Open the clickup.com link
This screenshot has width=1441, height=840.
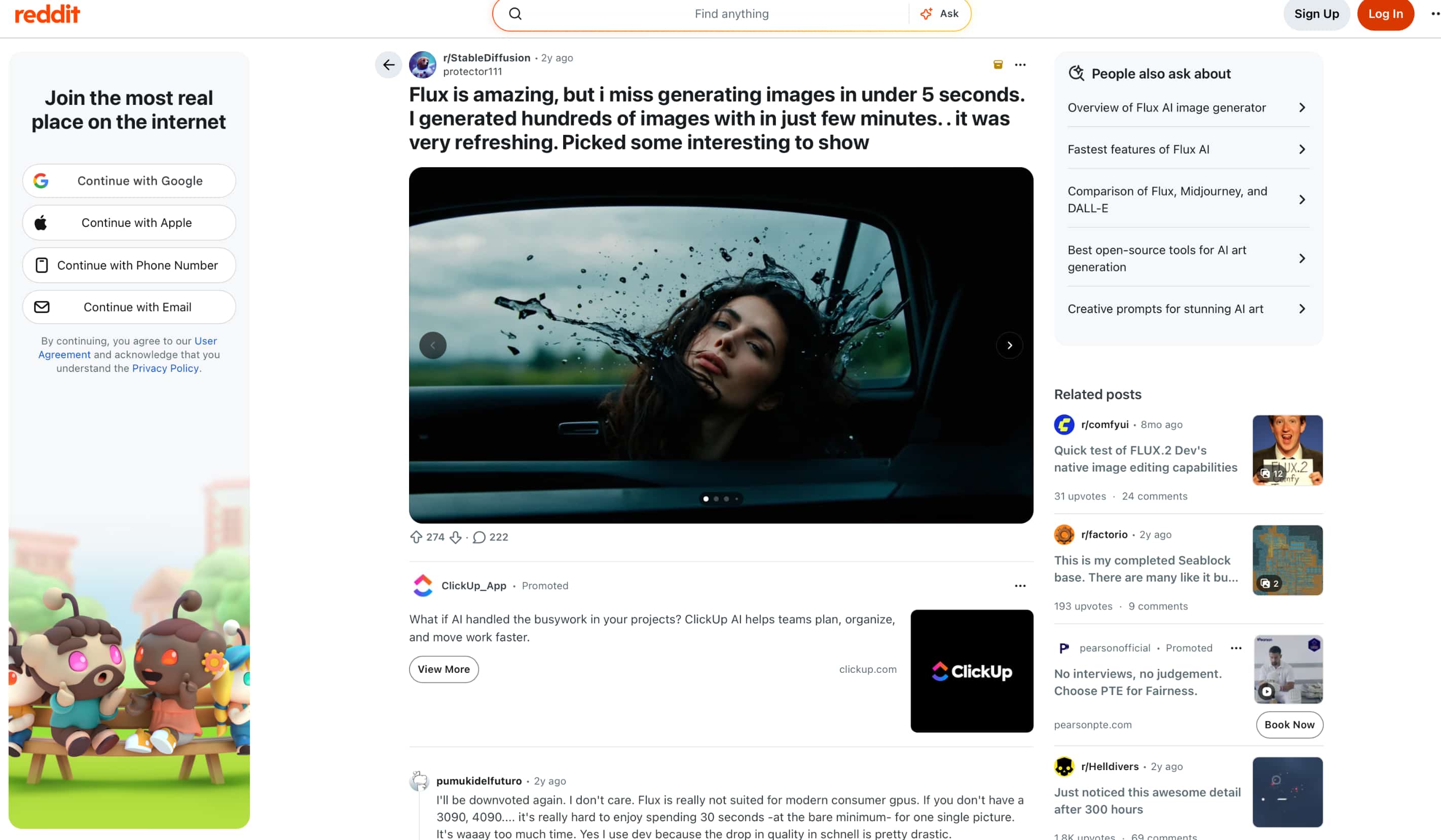pos(867,669)
